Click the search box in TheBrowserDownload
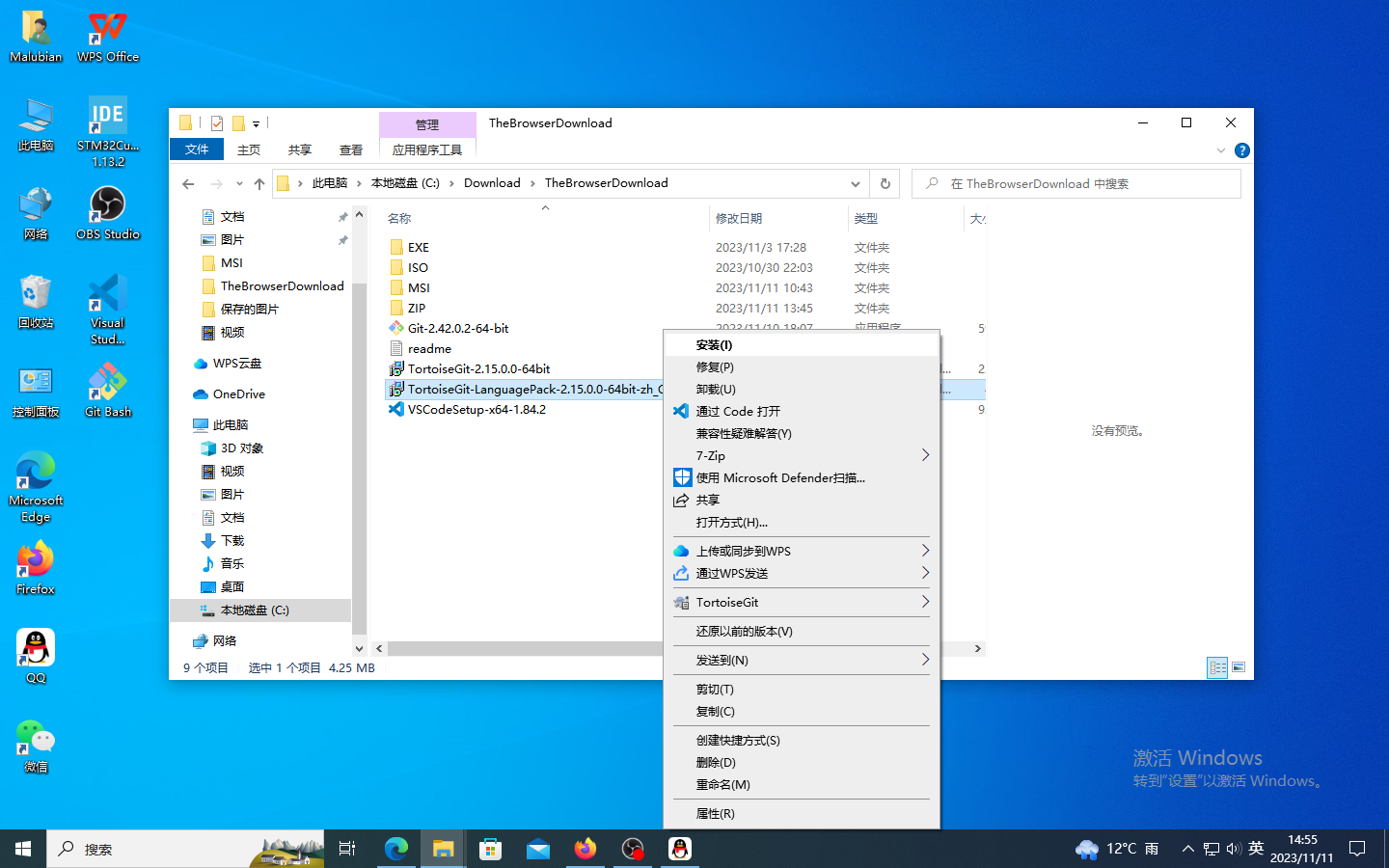Image resolution: width=1389 pixels, height=868 pixels. pos(1076,183)
